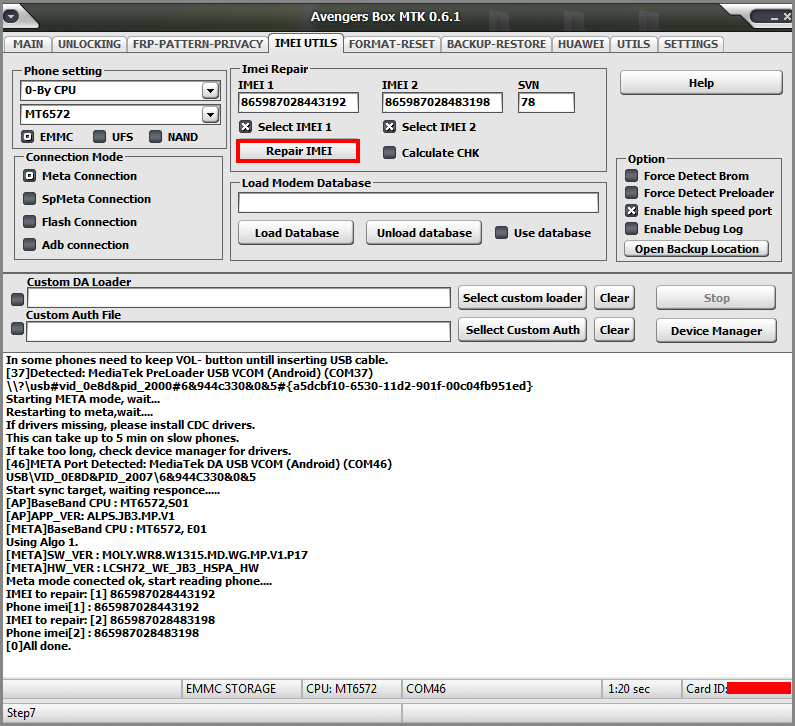Clear the custom auth file path

(x=614, y=330)
